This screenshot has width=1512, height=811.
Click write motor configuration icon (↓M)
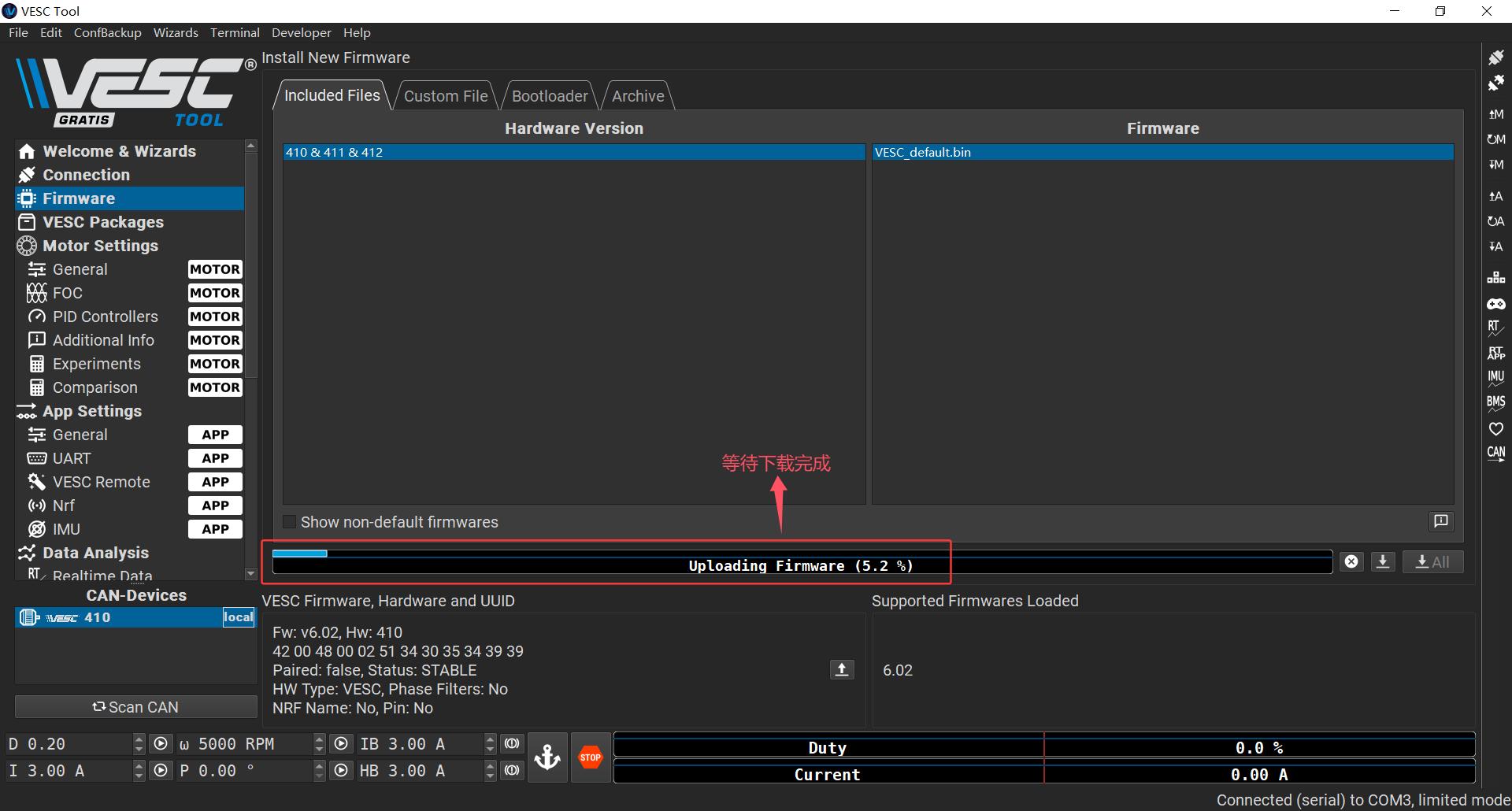1495,165
